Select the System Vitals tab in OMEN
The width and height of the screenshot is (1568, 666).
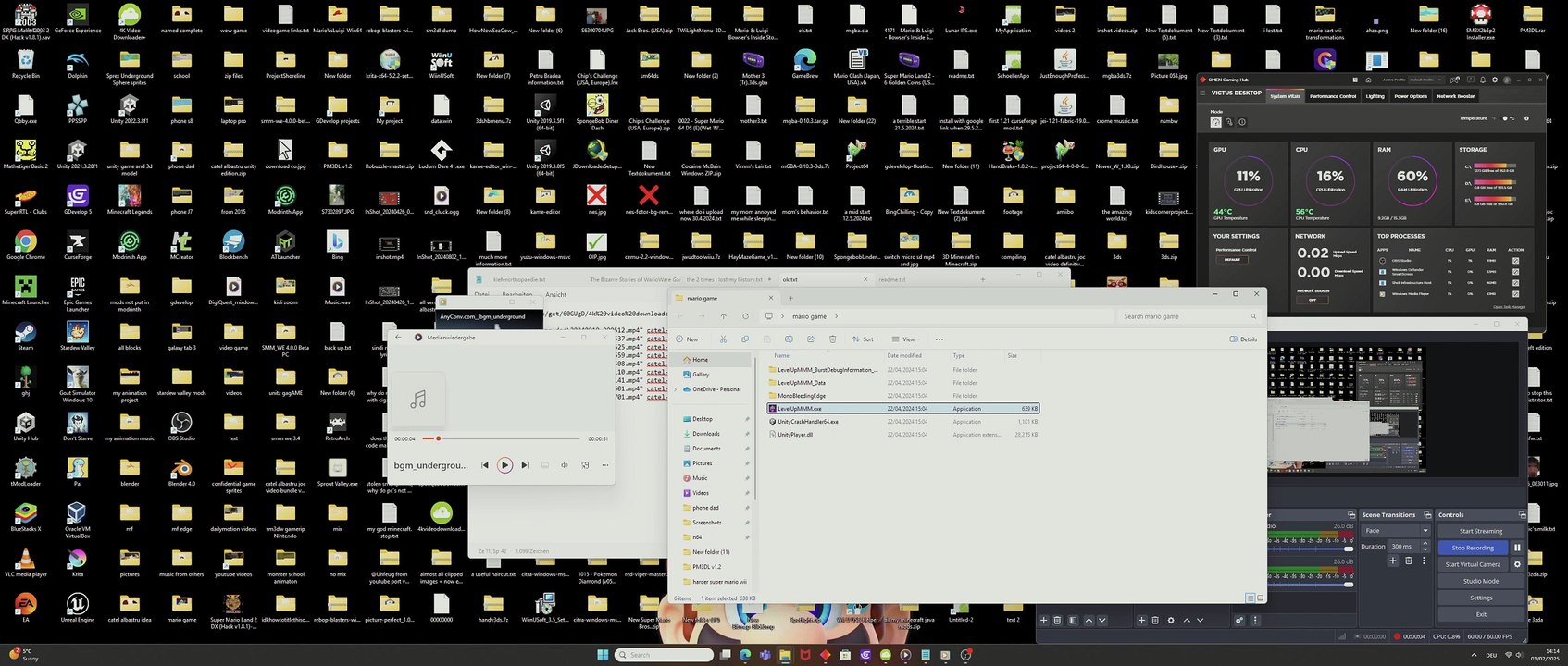coord(1285,96)
